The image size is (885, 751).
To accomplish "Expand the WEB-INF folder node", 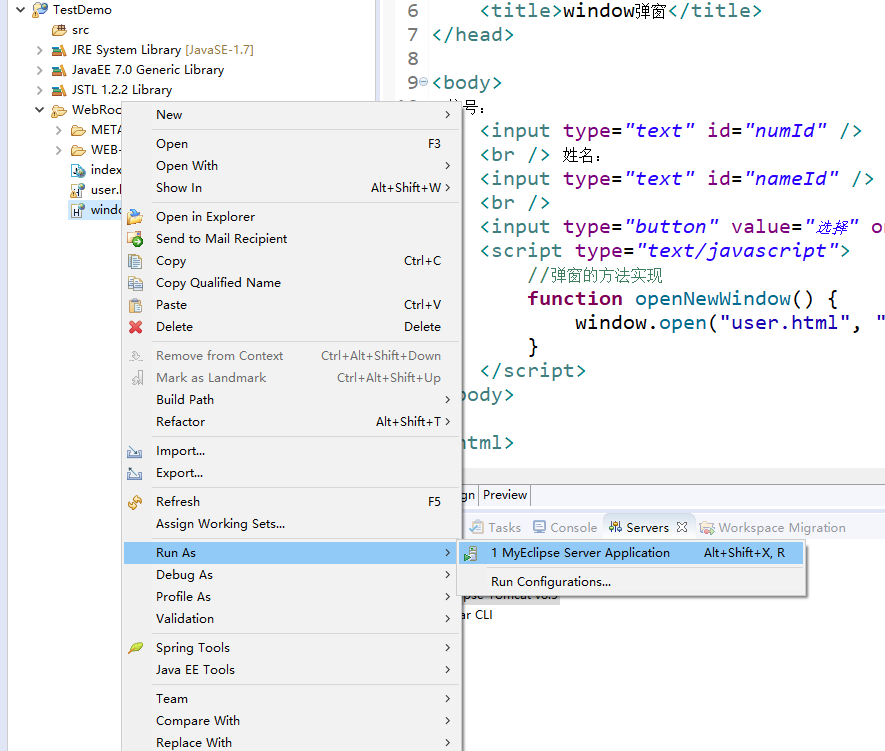I will point(58,150).
